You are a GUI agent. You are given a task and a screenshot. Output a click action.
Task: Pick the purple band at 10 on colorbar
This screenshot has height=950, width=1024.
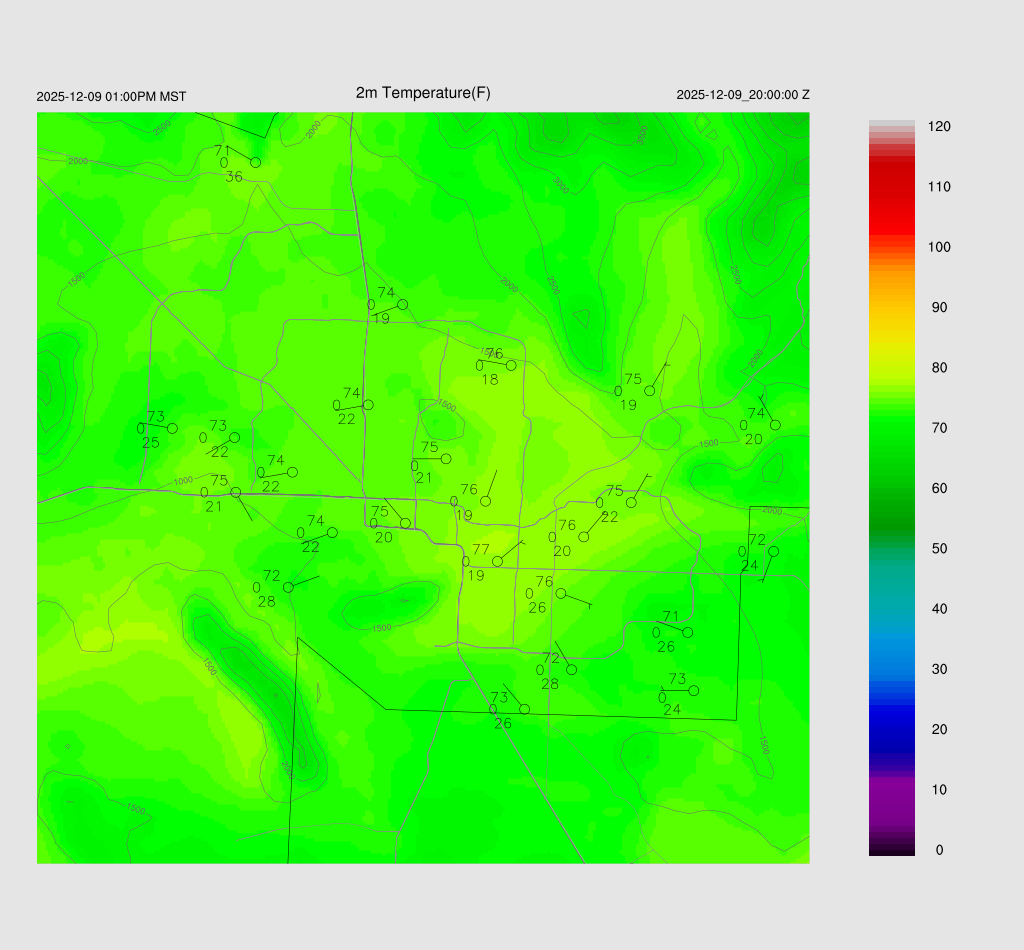(x=891, y=789)
